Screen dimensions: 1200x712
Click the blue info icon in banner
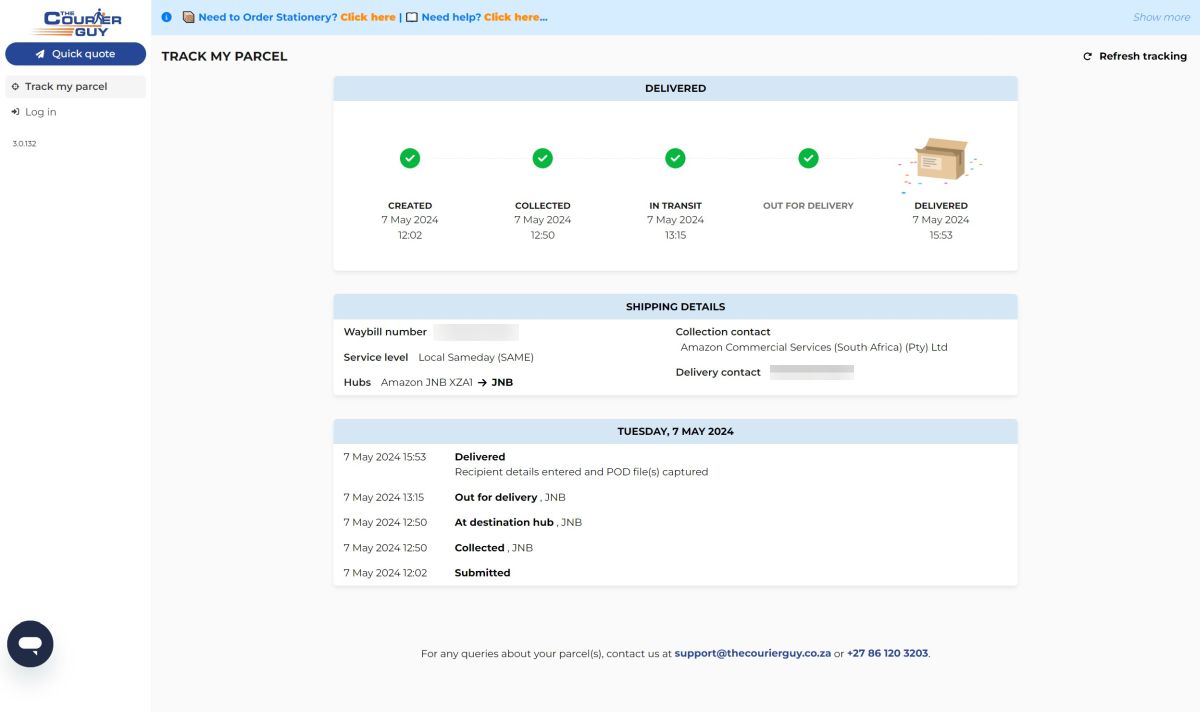click(167, 17)
